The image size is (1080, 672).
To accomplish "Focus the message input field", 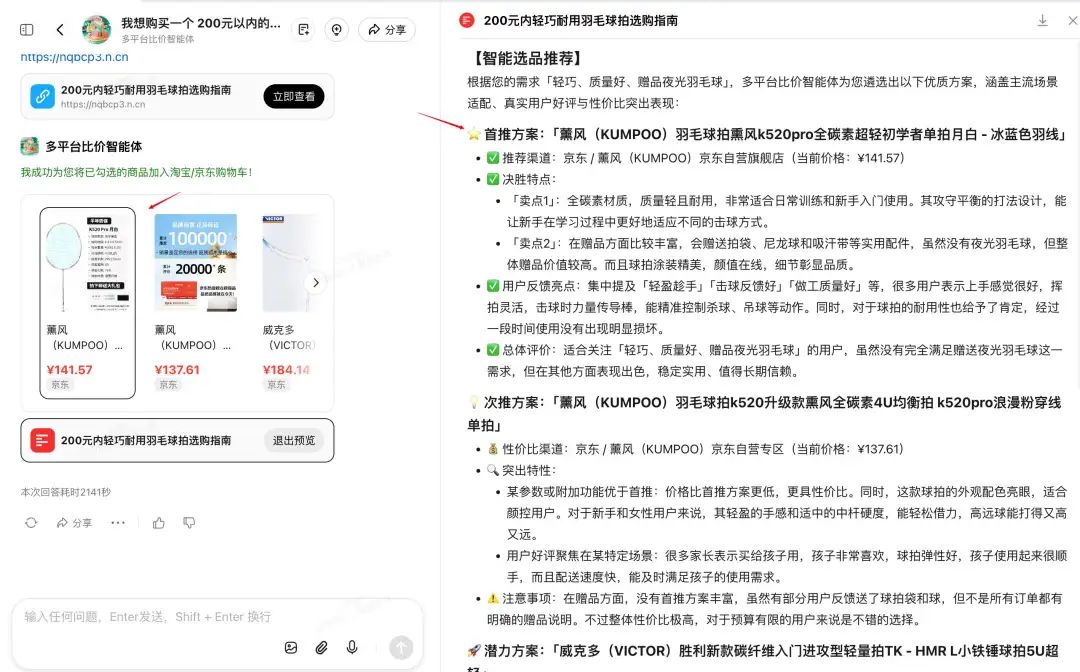I will pyautogui.click(x=217, y=617).
